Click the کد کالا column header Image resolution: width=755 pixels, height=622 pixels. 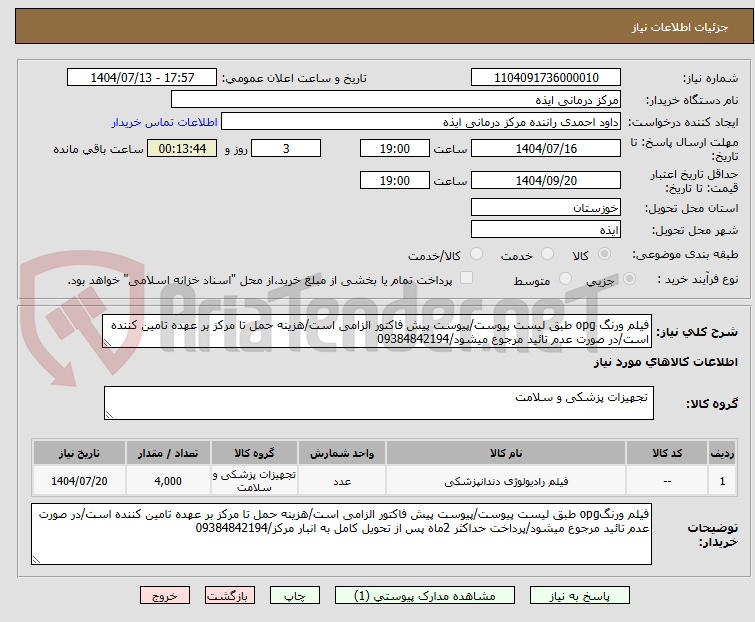coord(667,453)
